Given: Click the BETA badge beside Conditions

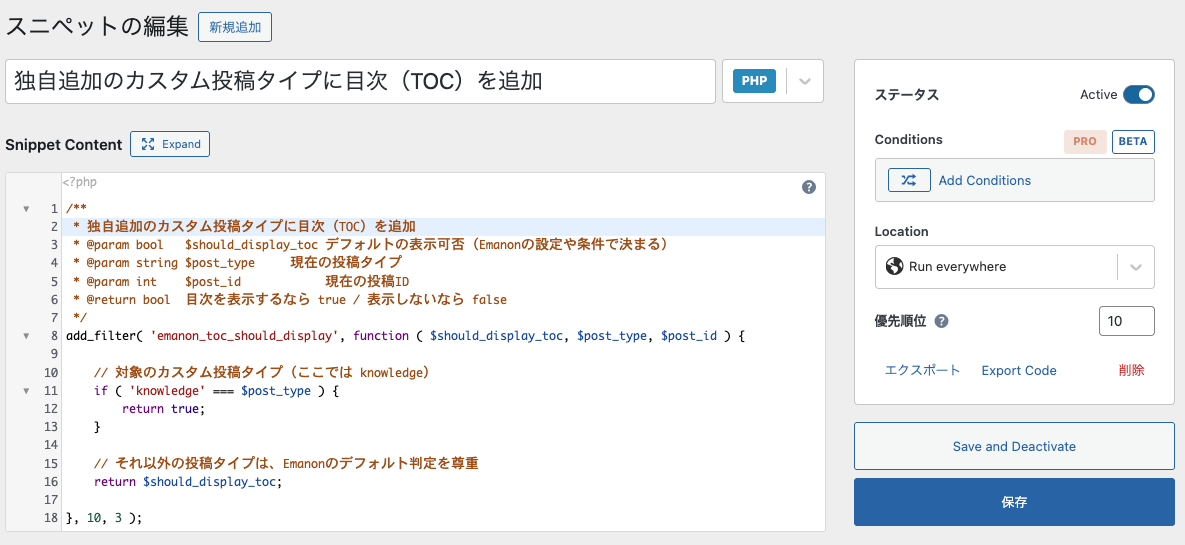Looking at the screenshot, I should pyautogui.click(x=1133, y=141).
